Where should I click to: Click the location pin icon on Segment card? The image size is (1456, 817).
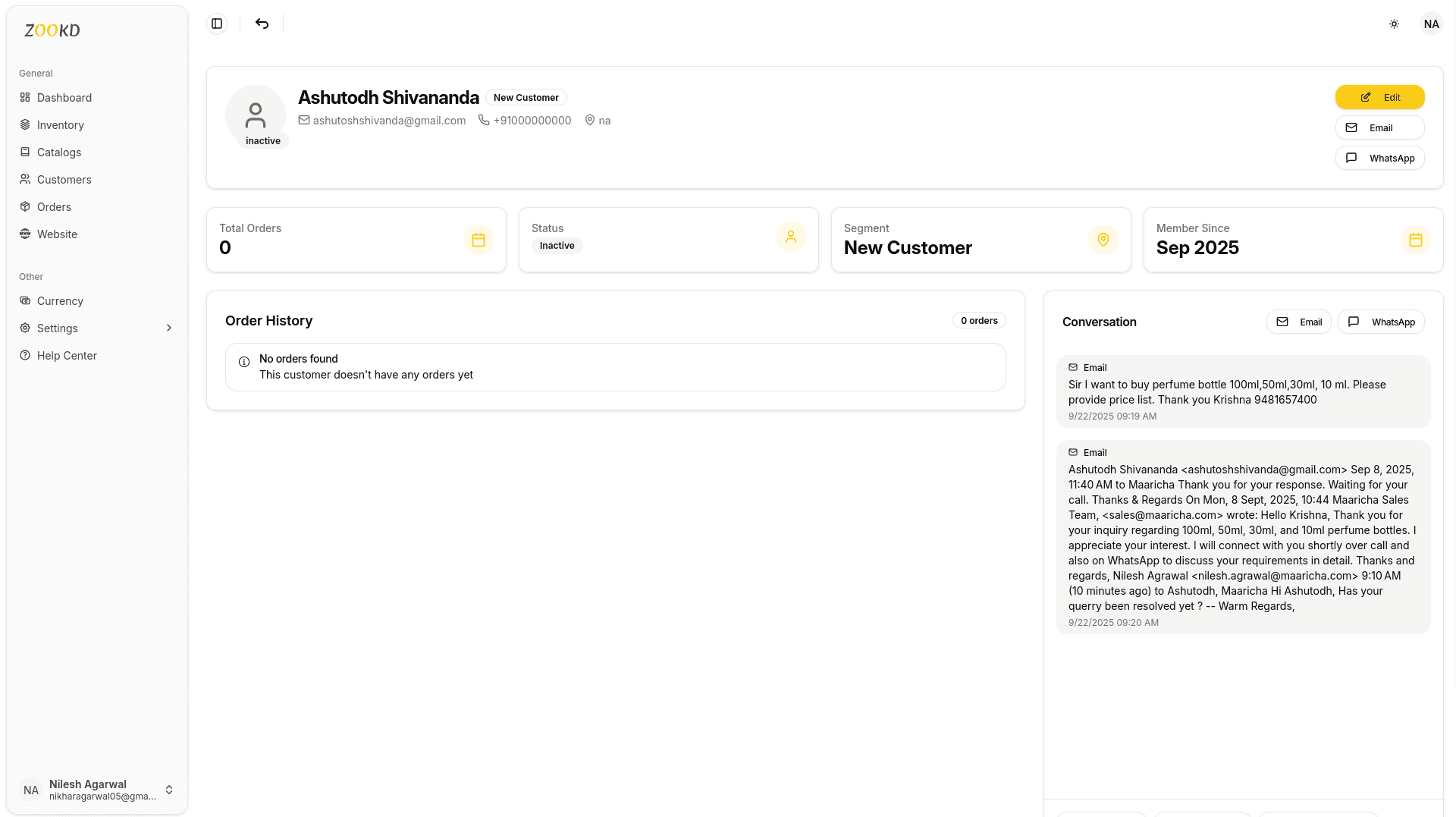[x=1103, y=240]
